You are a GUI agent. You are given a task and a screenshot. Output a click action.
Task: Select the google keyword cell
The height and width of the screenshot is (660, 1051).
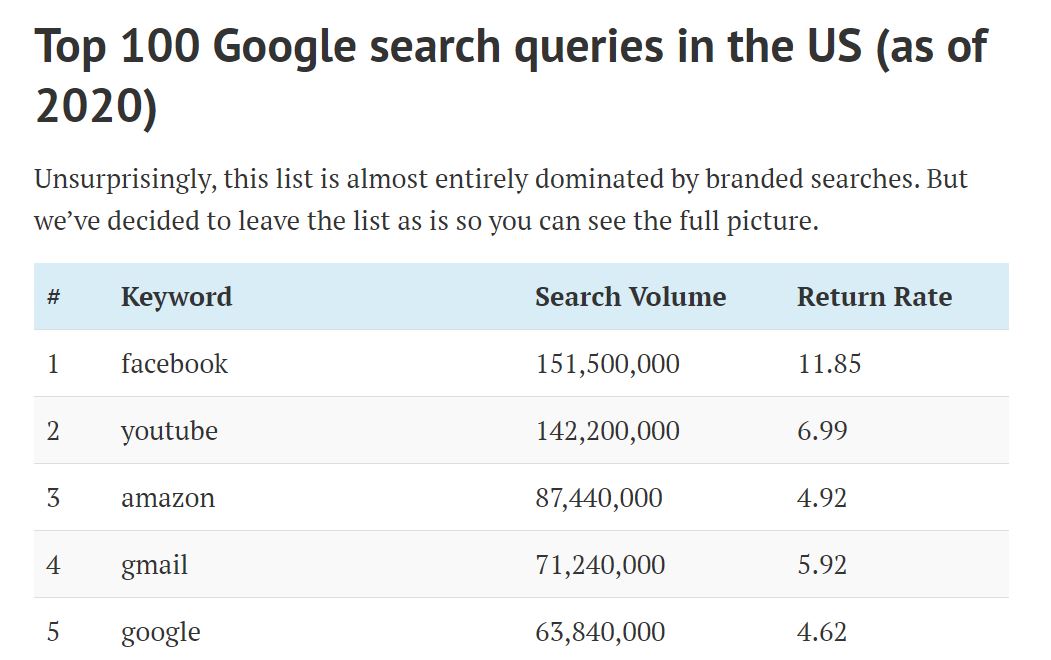coord(161,632)
